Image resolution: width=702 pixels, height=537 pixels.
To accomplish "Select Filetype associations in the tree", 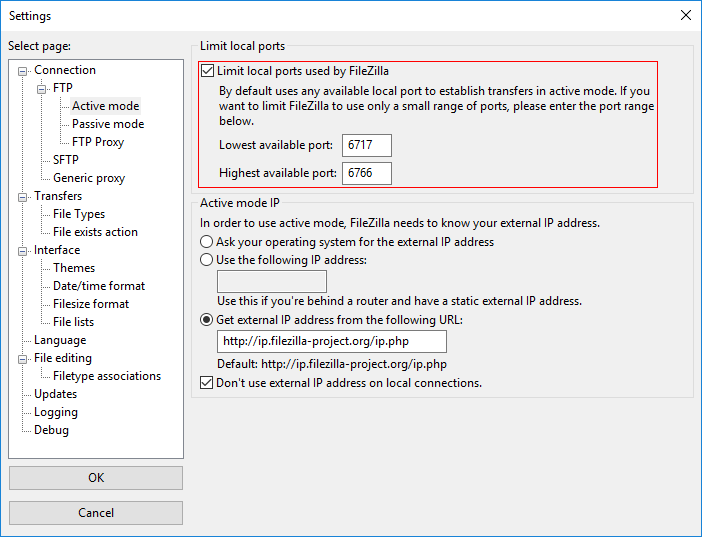I will click(107, 376).
